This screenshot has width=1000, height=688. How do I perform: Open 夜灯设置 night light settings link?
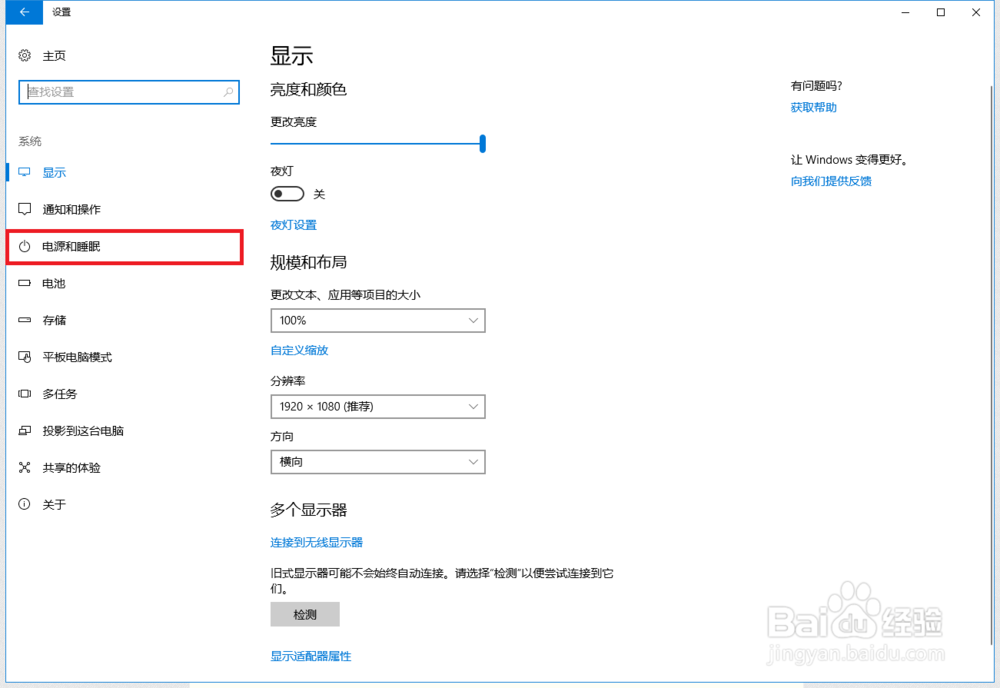(x=294, y=224)
